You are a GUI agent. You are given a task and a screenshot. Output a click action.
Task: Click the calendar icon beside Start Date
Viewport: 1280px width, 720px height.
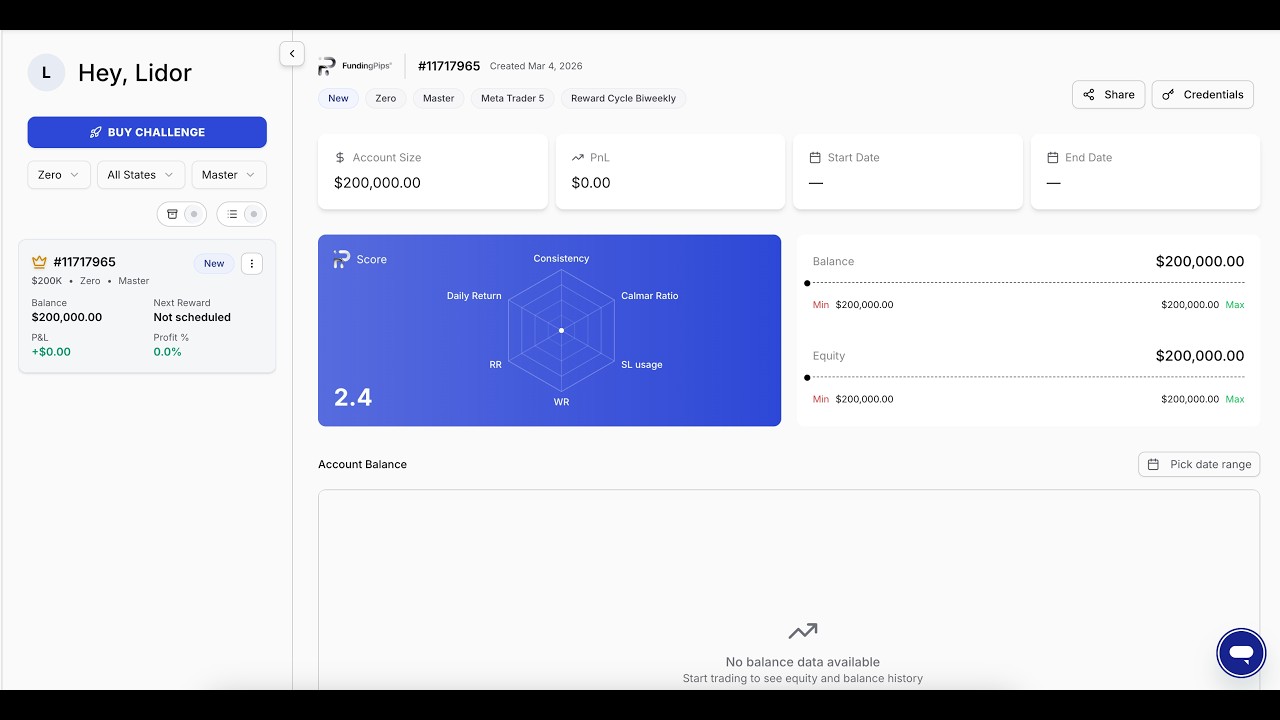815,158
